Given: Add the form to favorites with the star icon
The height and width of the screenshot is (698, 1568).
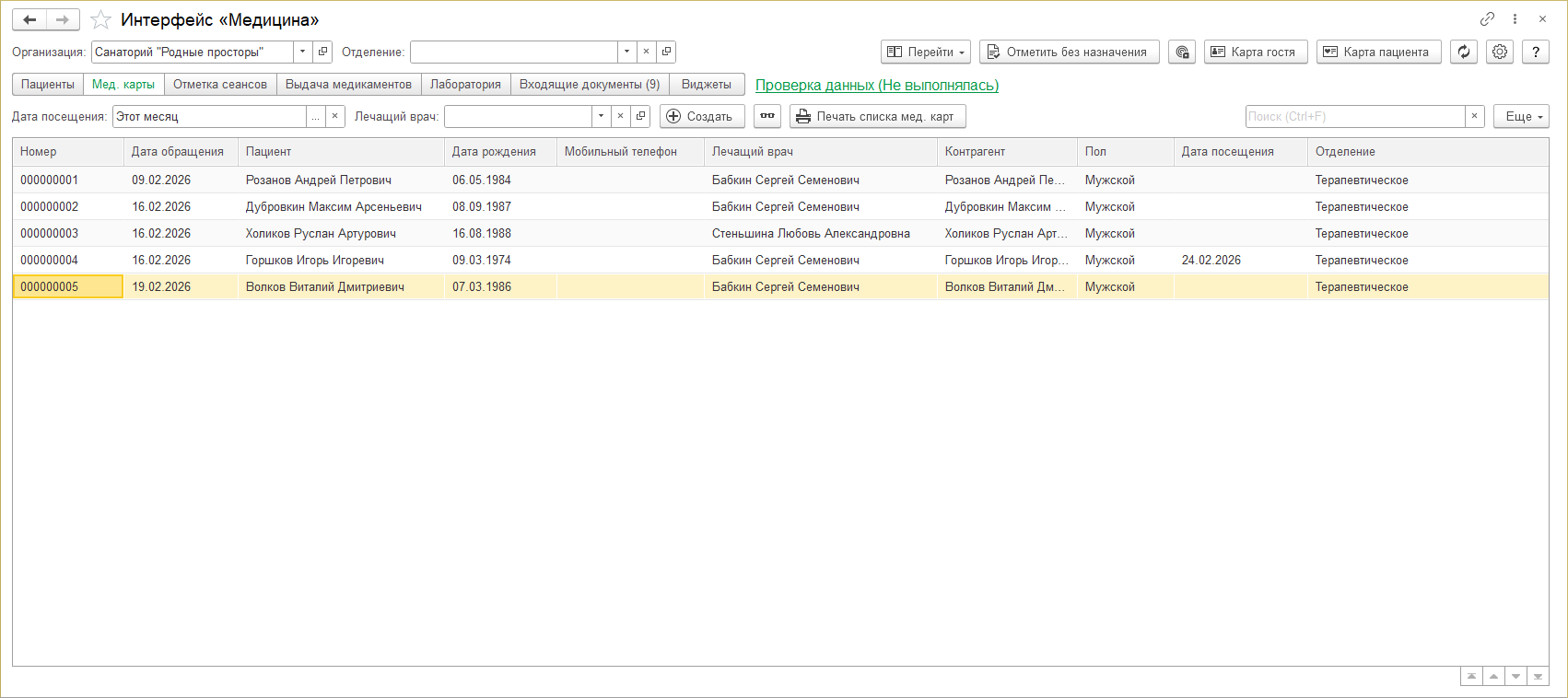Looking at the screenshot, I should tap(100, 20).
